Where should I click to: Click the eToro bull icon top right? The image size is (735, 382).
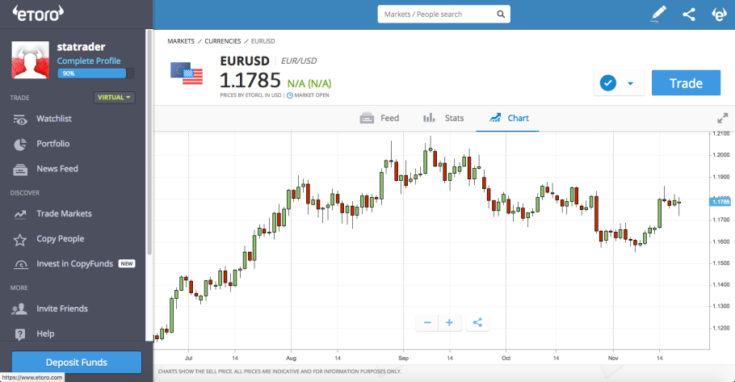720,15
